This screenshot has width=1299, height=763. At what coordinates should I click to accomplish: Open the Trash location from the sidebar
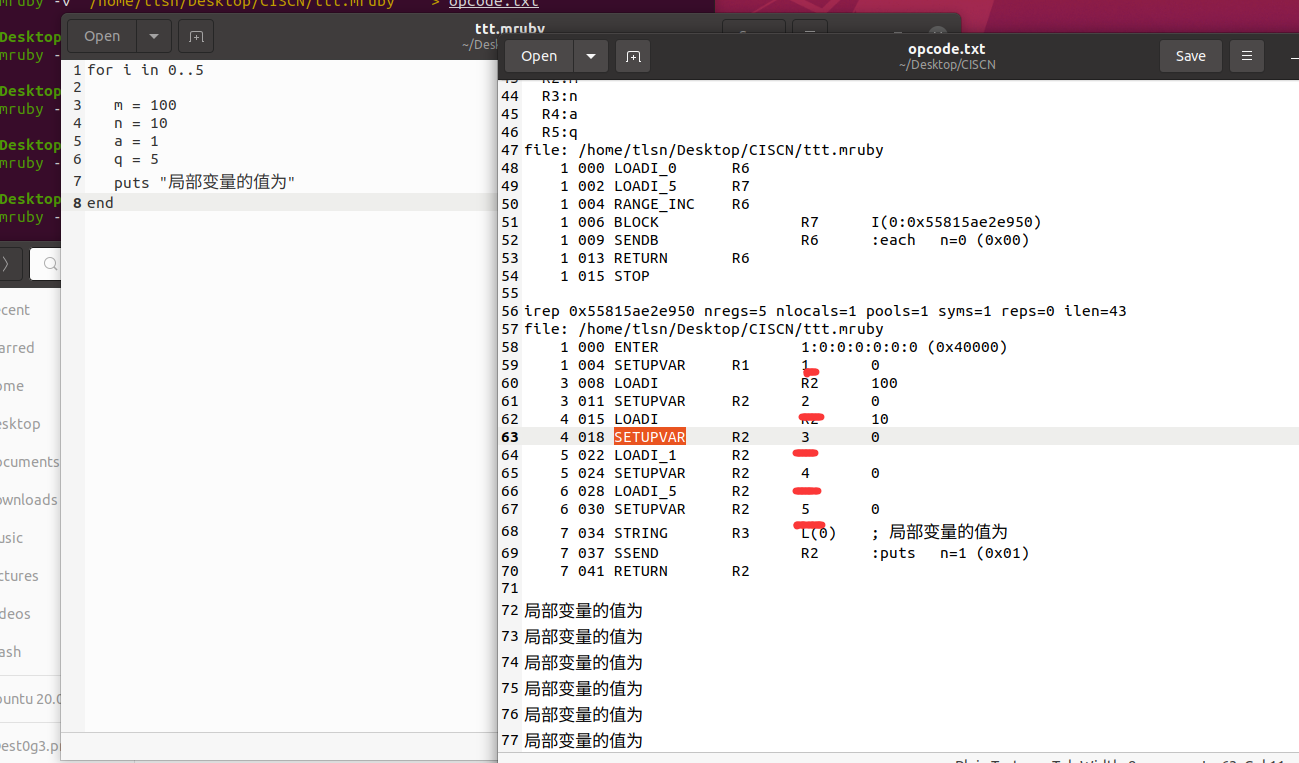[25, 651]
